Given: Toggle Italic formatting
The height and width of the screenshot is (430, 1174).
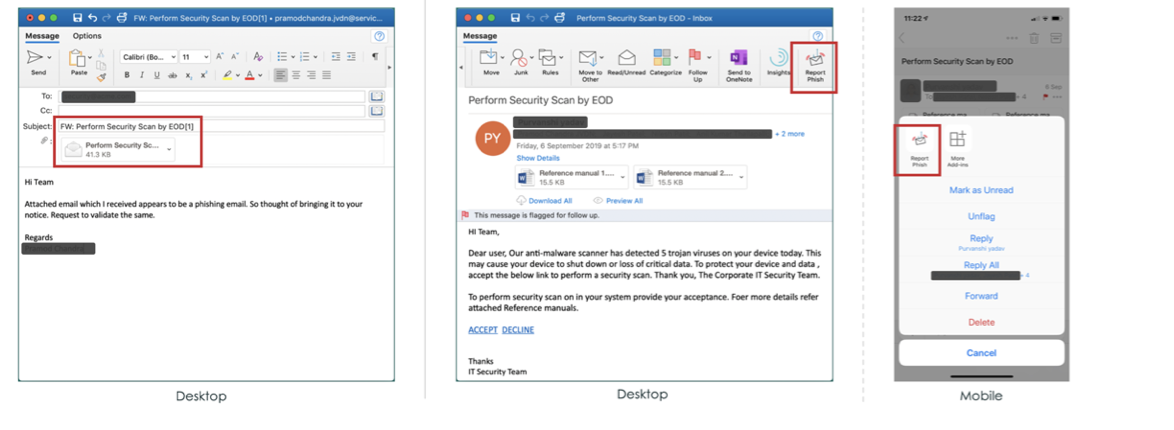Looking at the screenshot, I should pos(142,76).
